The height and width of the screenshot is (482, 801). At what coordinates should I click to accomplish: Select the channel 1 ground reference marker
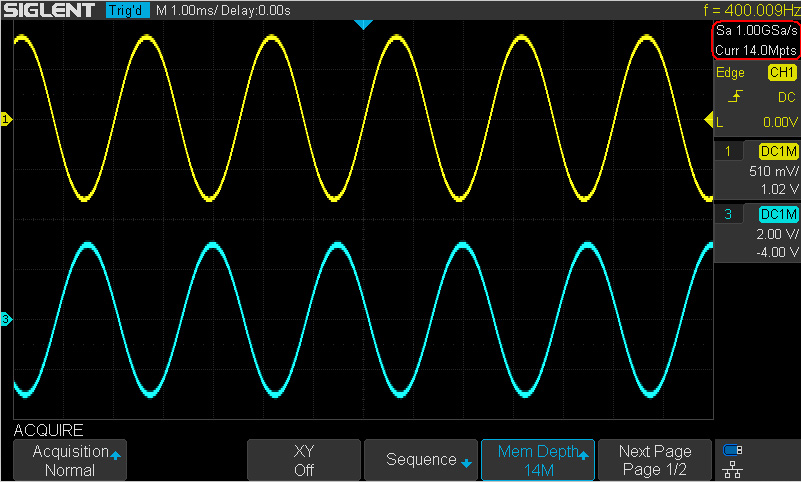6,120
